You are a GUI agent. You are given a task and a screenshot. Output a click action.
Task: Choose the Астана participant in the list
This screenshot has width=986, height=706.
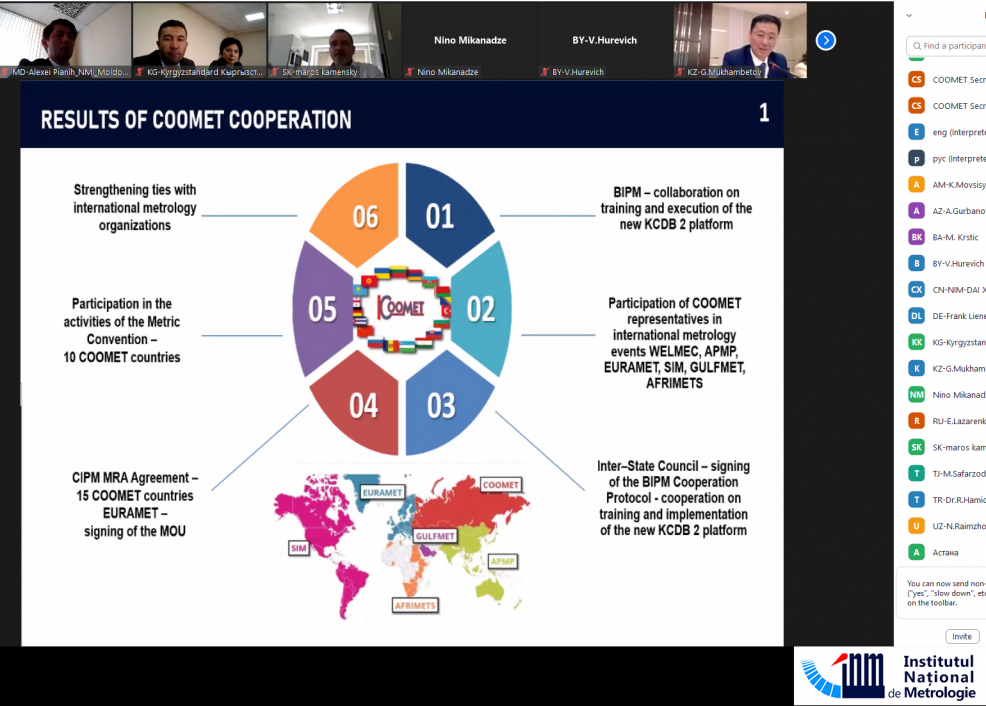click(x=945, y=552)
